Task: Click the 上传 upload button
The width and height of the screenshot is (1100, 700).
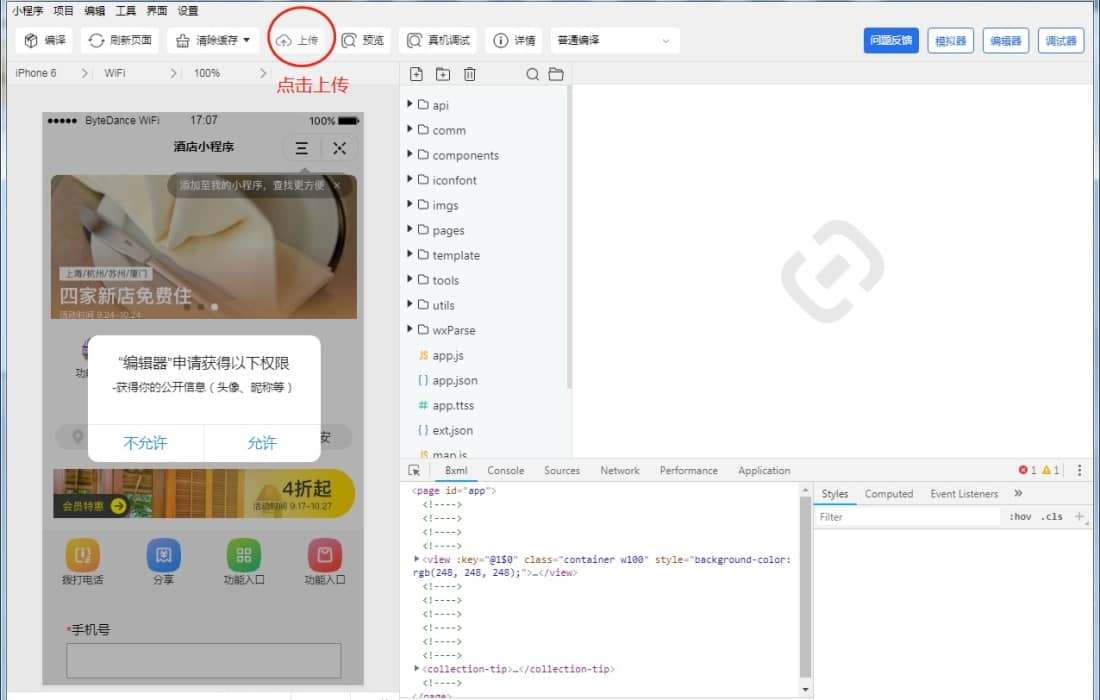Action: click(297, 40)
